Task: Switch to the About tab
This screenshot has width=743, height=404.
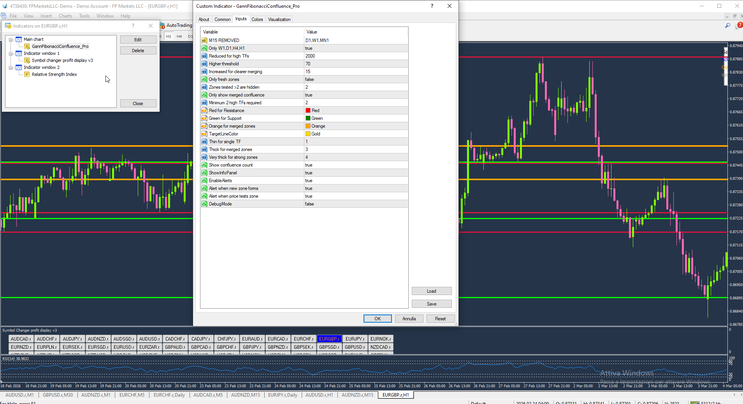Action: coord(204,19)
